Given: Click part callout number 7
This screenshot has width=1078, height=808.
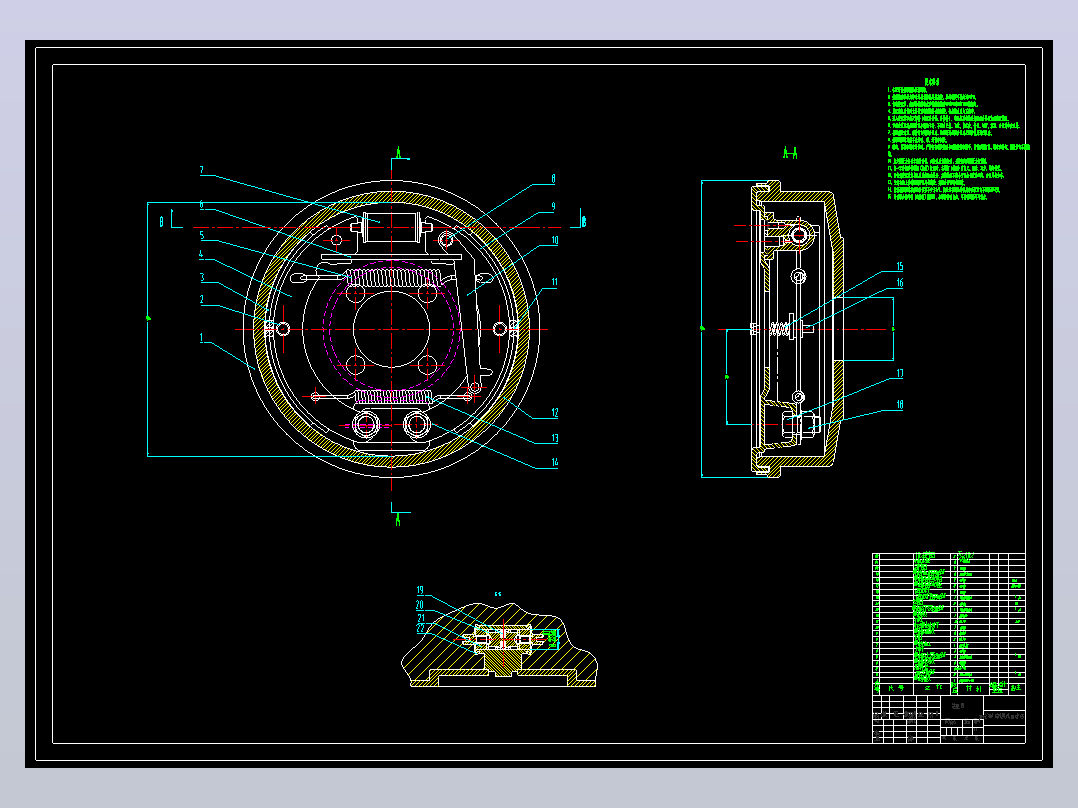Looking at the screenshot, I should click(x=201, y=171).
